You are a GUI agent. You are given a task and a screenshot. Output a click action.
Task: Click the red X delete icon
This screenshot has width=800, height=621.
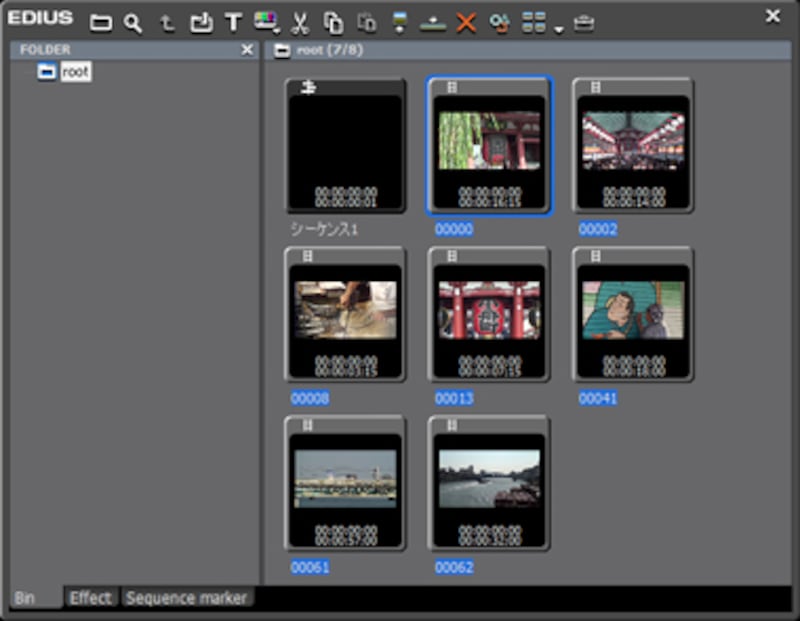[x=466, y=22]
